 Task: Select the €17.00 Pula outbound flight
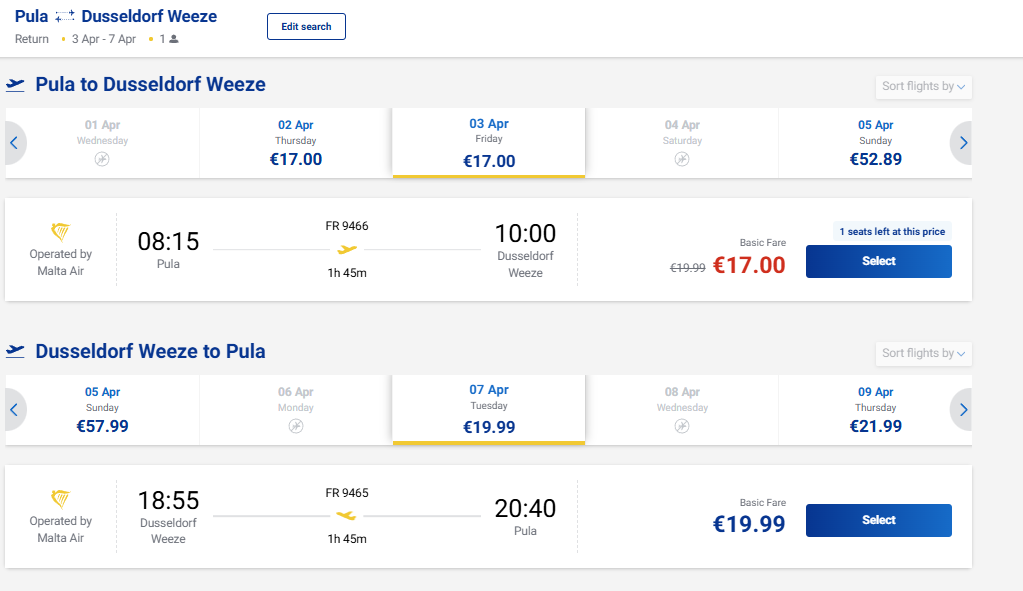point(878,261)
